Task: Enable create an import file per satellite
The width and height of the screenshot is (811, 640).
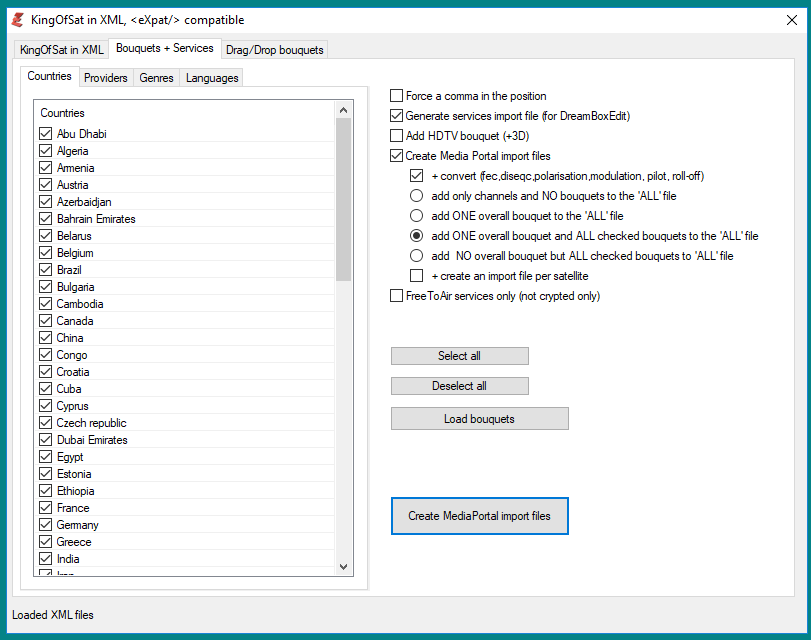Action: coord(416,276)
